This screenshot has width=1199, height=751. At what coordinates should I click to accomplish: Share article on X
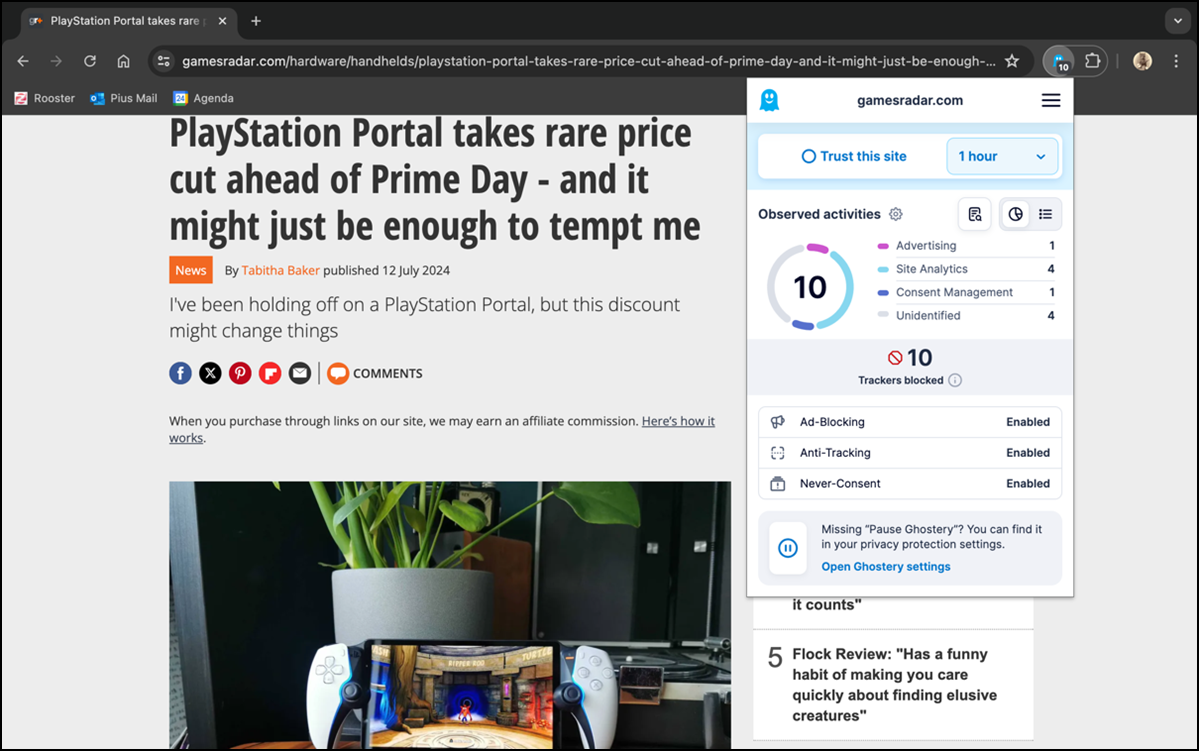[210, 373]
